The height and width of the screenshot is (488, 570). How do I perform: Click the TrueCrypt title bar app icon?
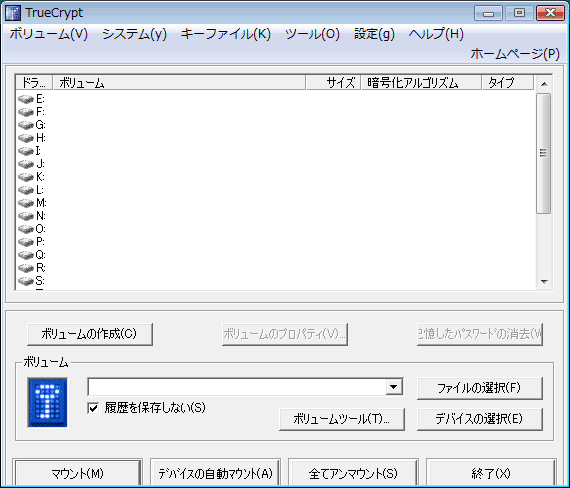(x=13, y=13)
